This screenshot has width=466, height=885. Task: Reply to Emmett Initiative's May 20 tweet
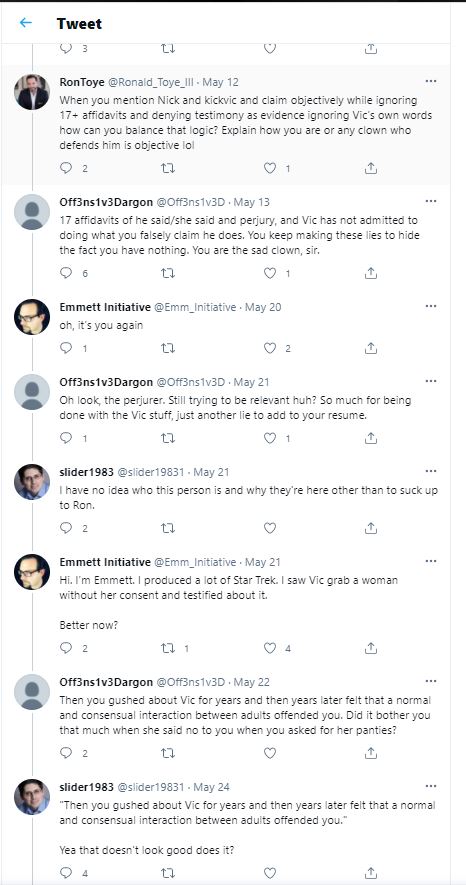tap(66, 348)
